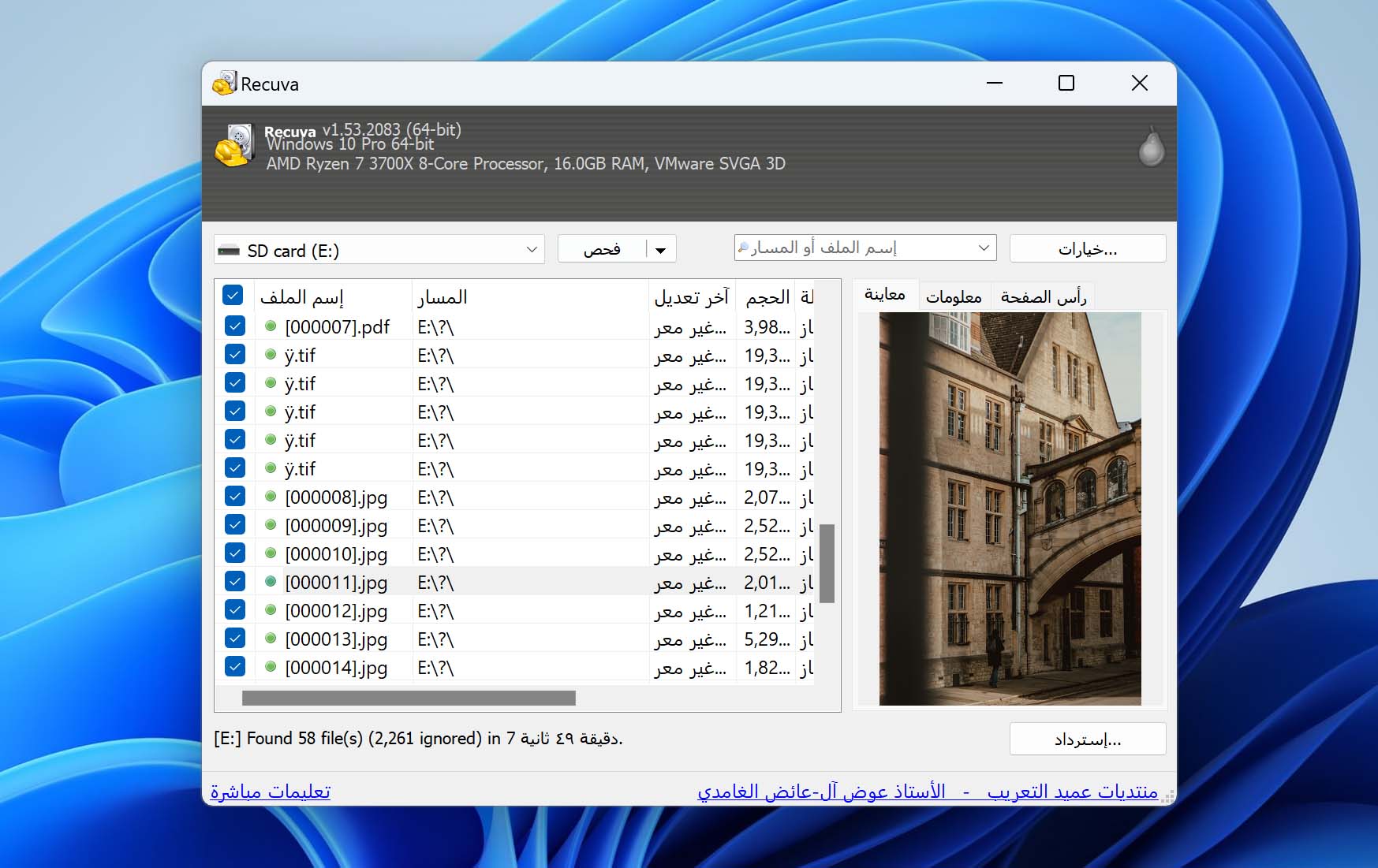Click the Piriform pear logo icon

point(1151,146)
